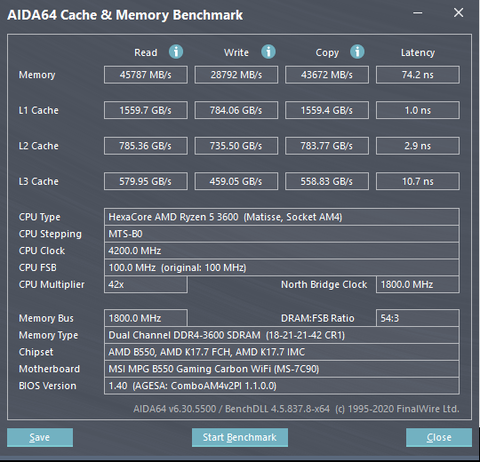This screenshot has width=480, height=462.
Task: Click the CPU FSB value 100.0 MHz
Action: (x=282, y=268)
